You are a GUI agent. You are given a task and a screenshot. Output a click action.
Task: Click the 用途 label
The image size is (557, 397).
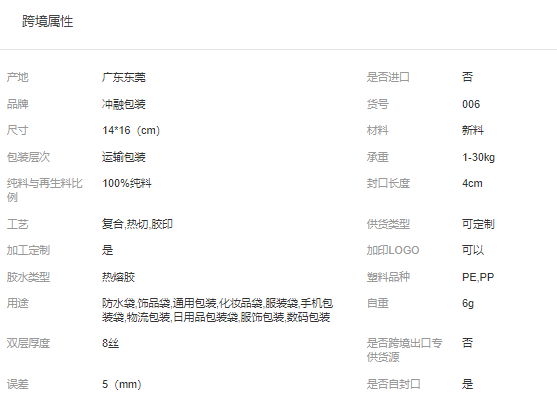(x=17, y=303)
